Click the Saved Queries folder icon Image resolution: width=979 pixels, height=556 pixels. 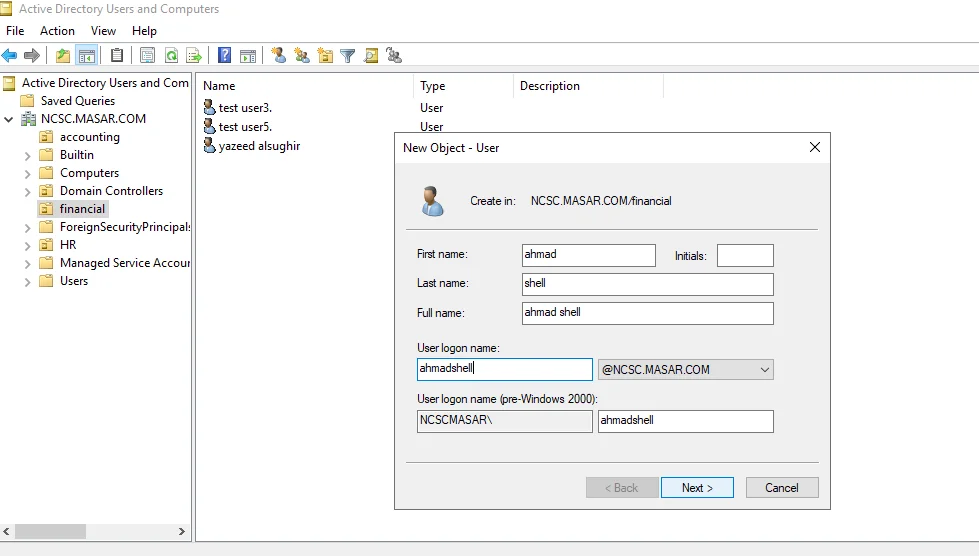[27, 100]
